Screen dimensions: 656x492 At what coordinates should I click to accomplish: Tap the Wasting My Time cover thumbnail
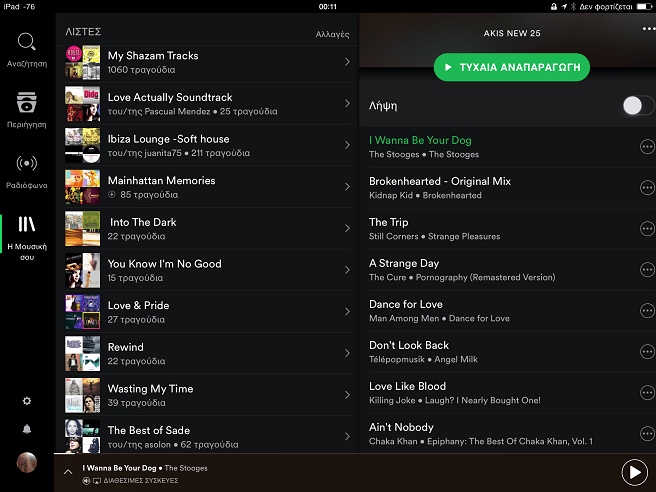[82, 395]
